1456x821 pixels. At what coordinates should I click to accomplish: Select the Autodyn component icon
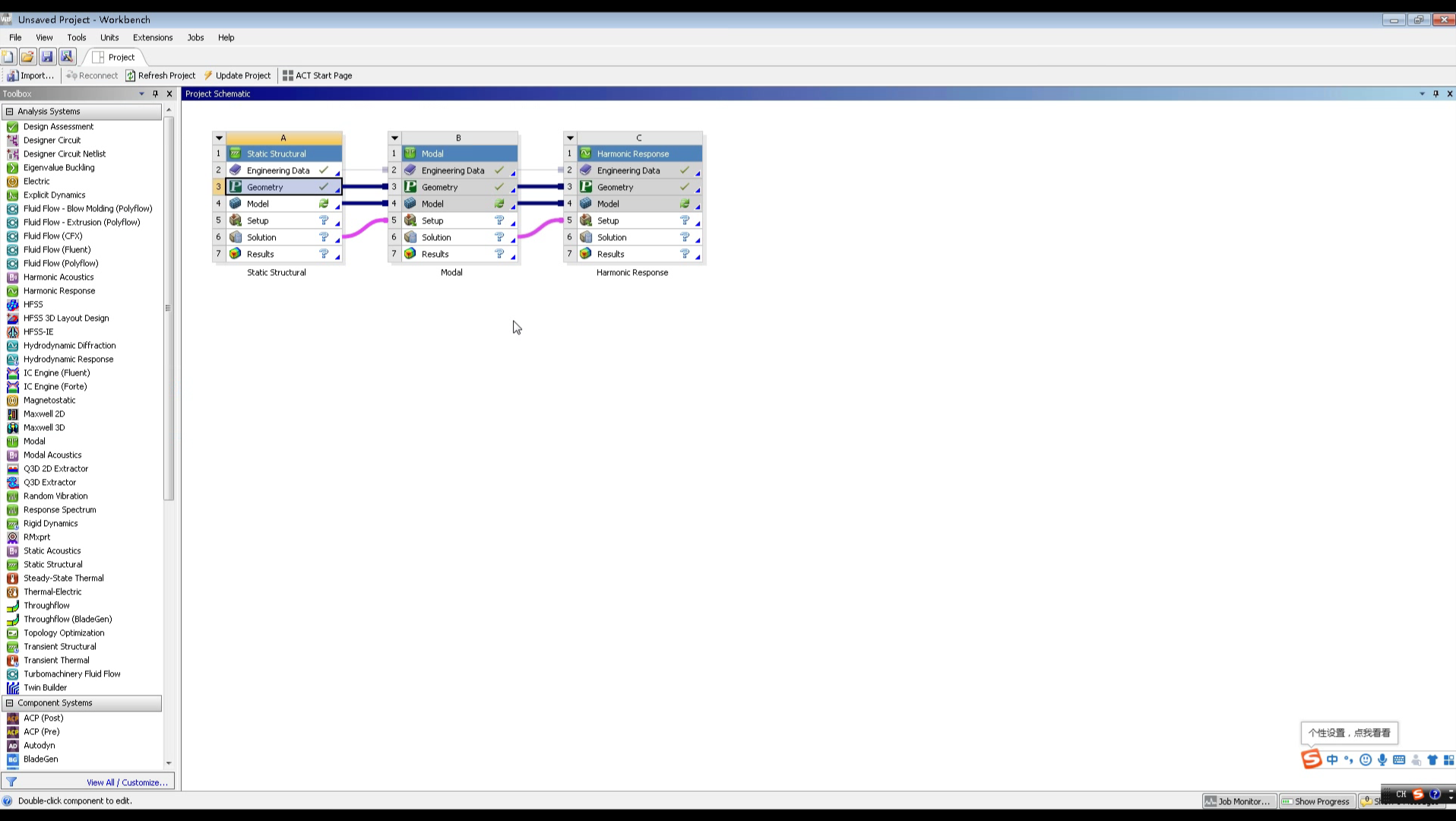12,746
